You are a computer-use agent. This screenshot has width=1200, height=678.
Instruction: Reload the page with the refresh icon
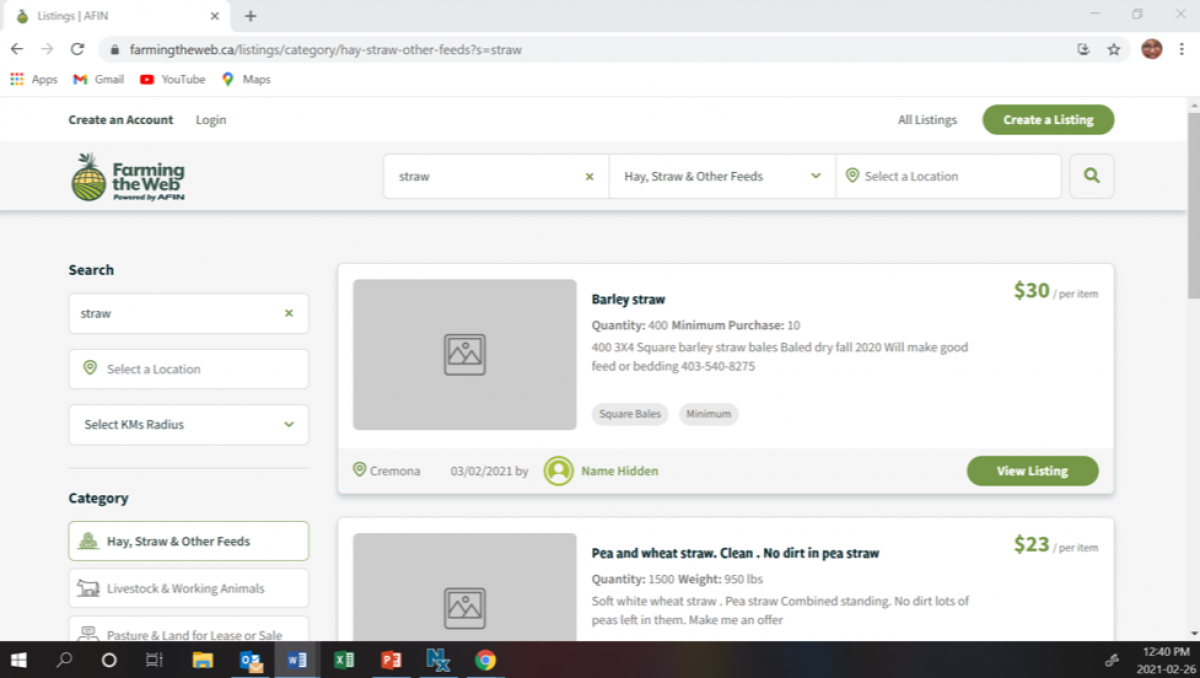pyautogui.click(x=77, y=49)
